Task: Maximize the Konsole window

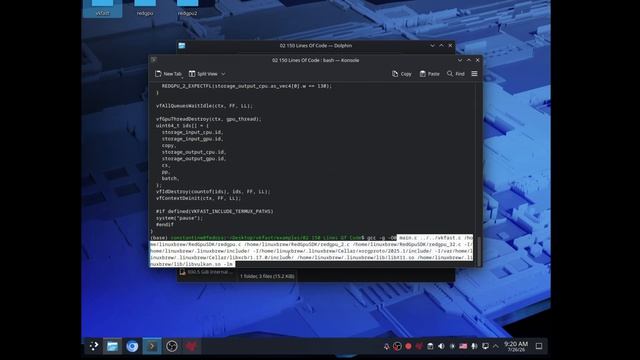Action: pos(469,60)
